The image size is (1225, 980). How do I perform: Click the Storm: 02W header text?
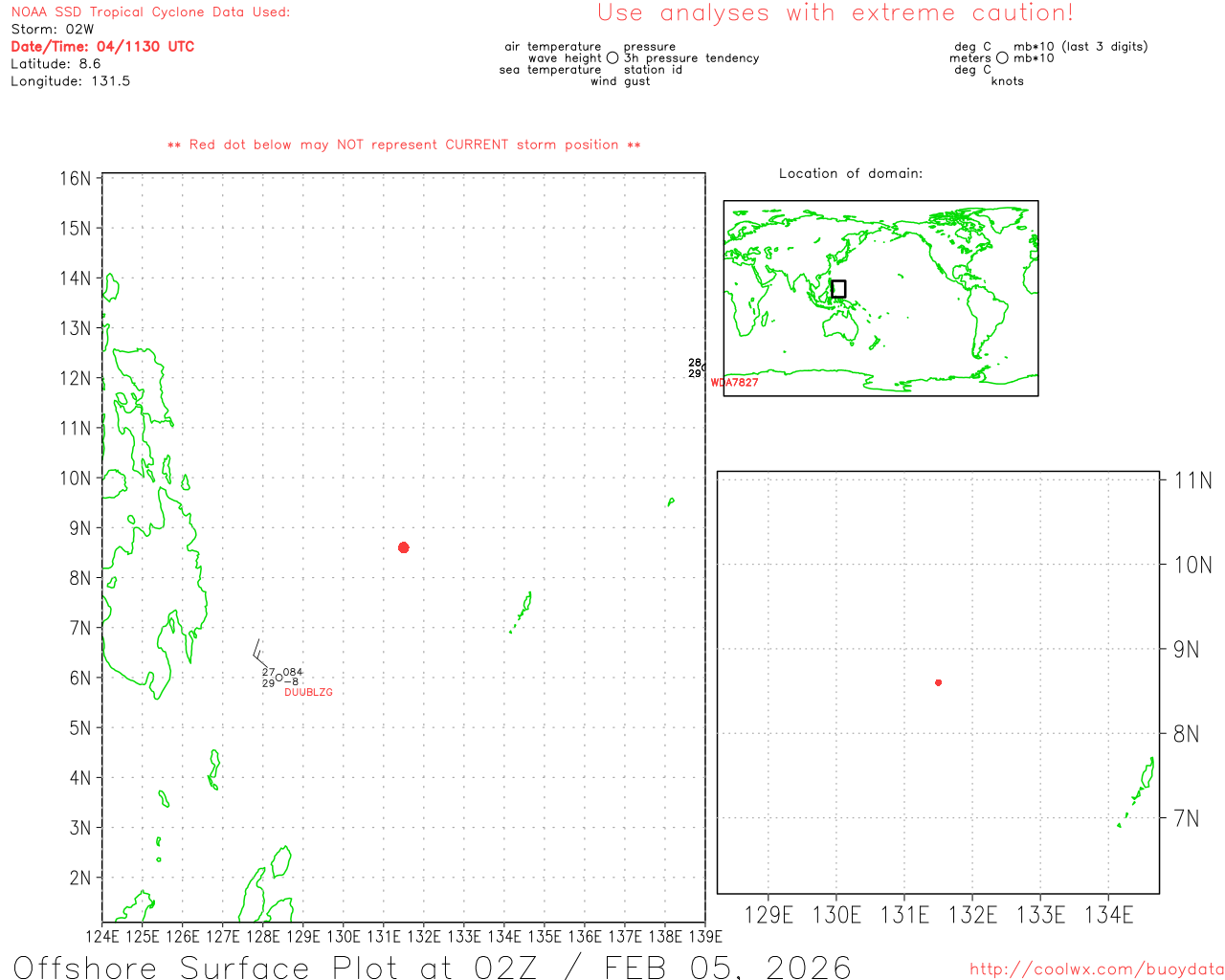[53, 30]
